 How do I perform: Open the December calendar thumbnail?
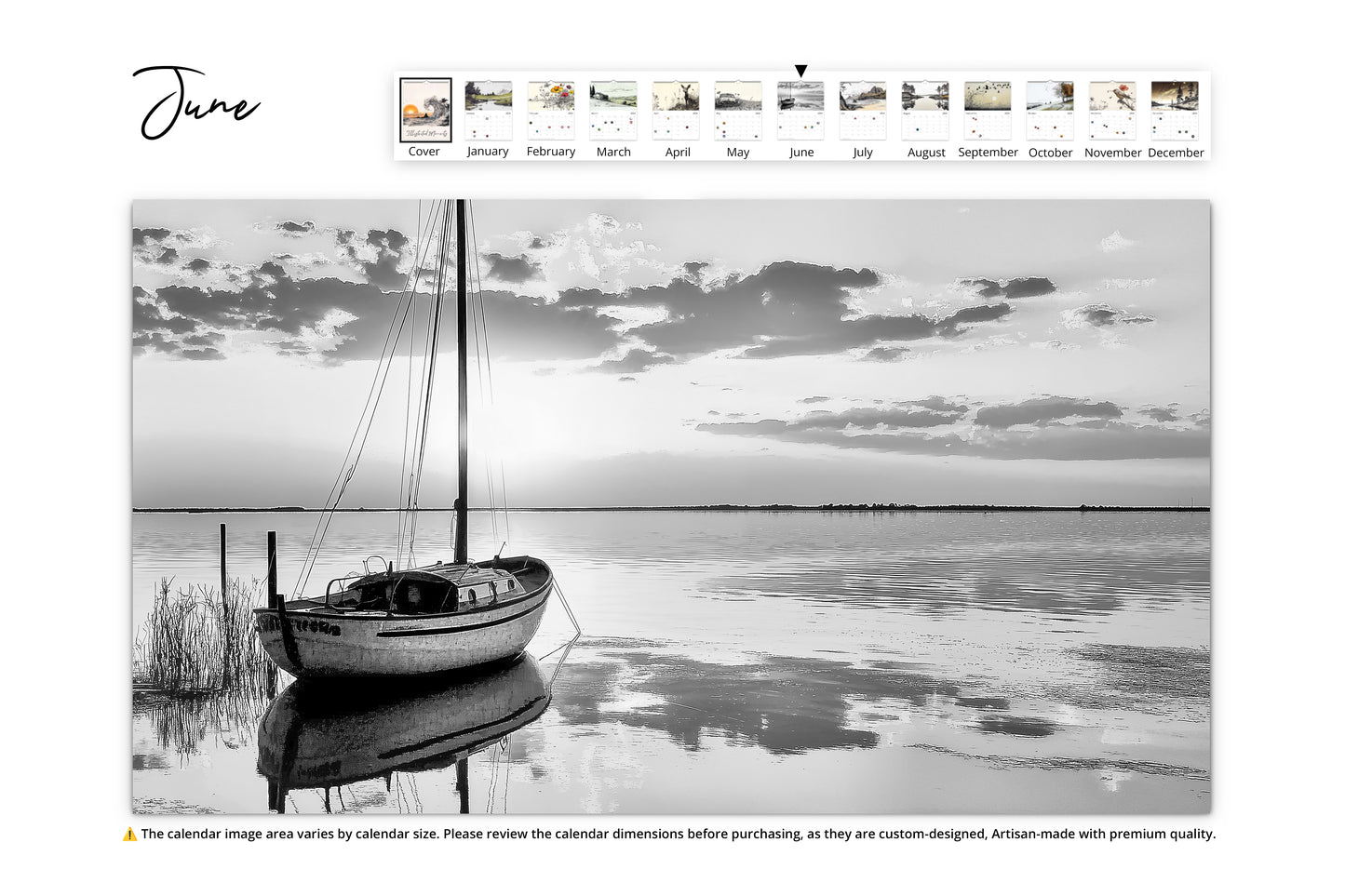click(x=1175, y=110)
